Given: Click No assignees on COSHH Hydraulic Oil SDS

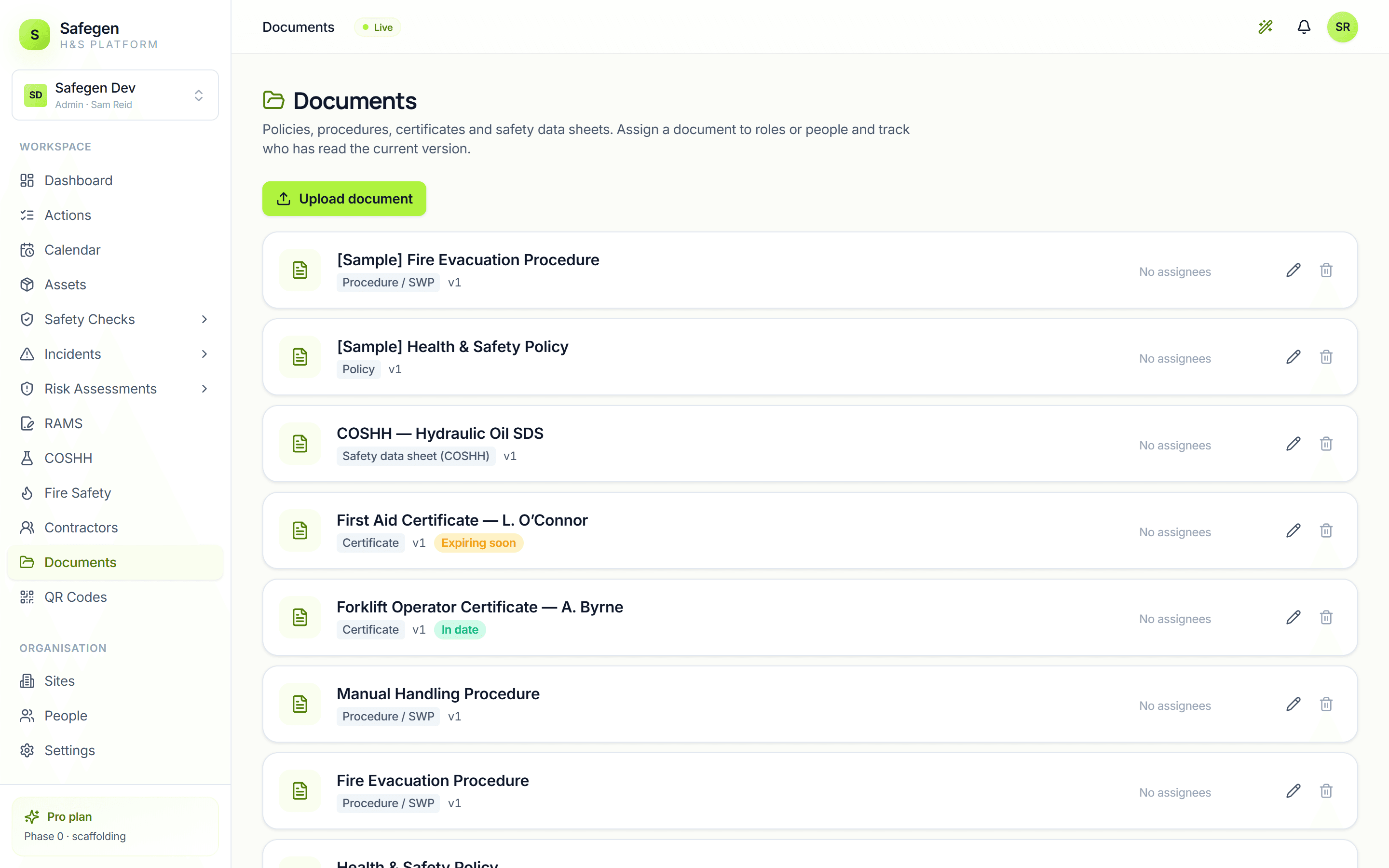Looking at the screenshot, I should (x=1175, y=446).
